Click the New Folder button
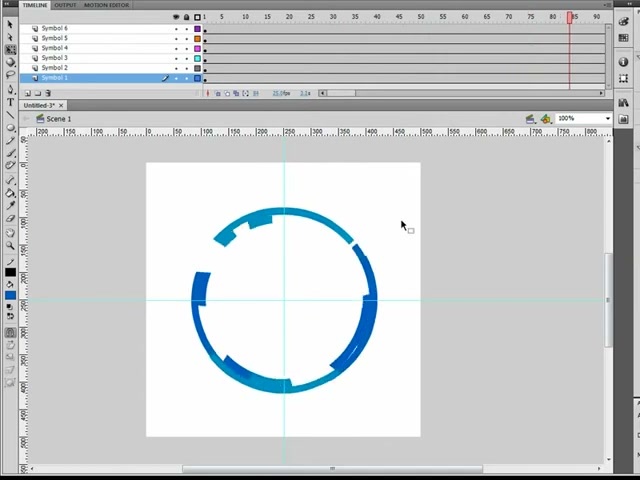This screenshot has height=480, width=640. [x=38, y=93]
